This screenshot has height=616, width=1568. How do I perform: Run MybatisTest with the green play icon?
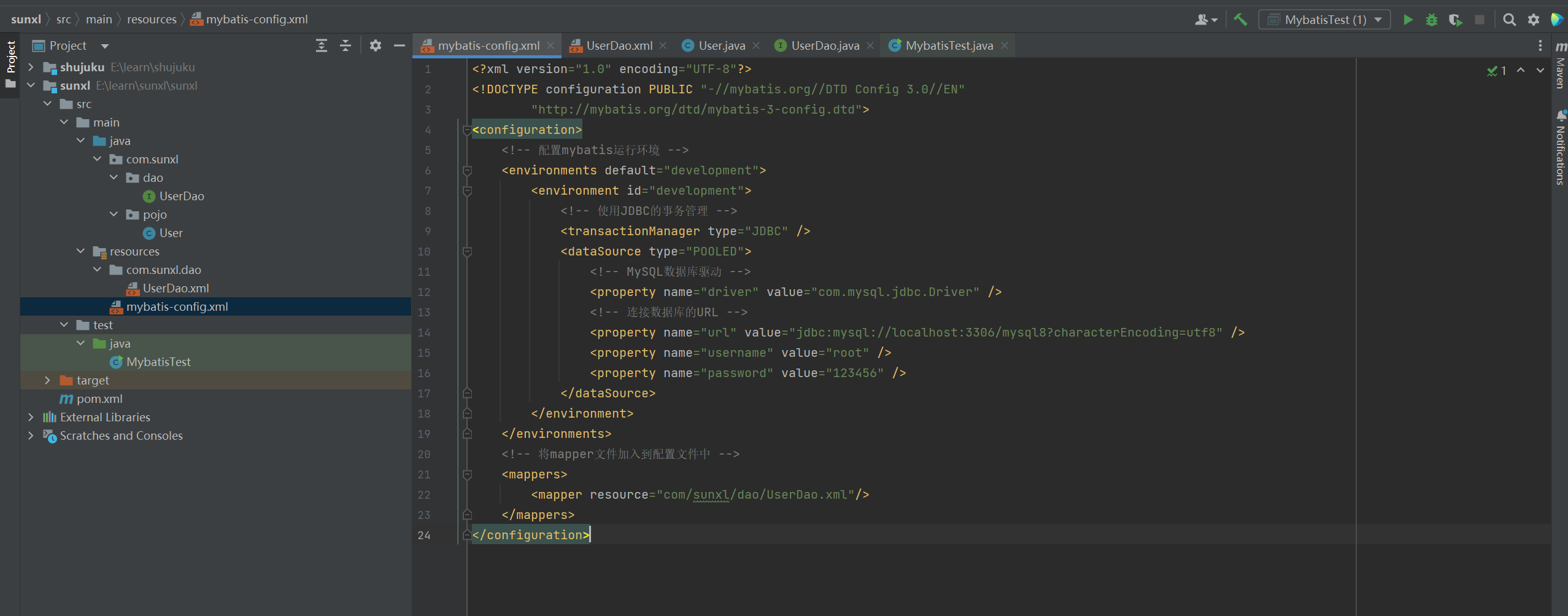(x=1408, y=20)
